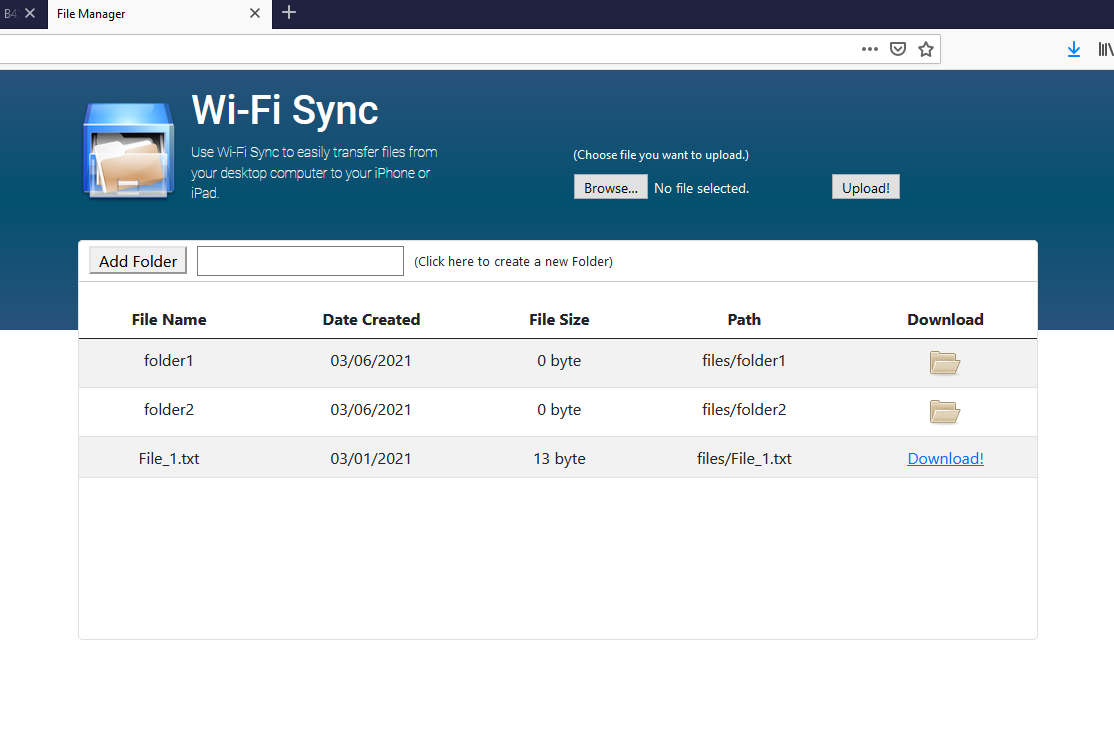Save page to Pocket icon
1114x743 pixels.
898,49
